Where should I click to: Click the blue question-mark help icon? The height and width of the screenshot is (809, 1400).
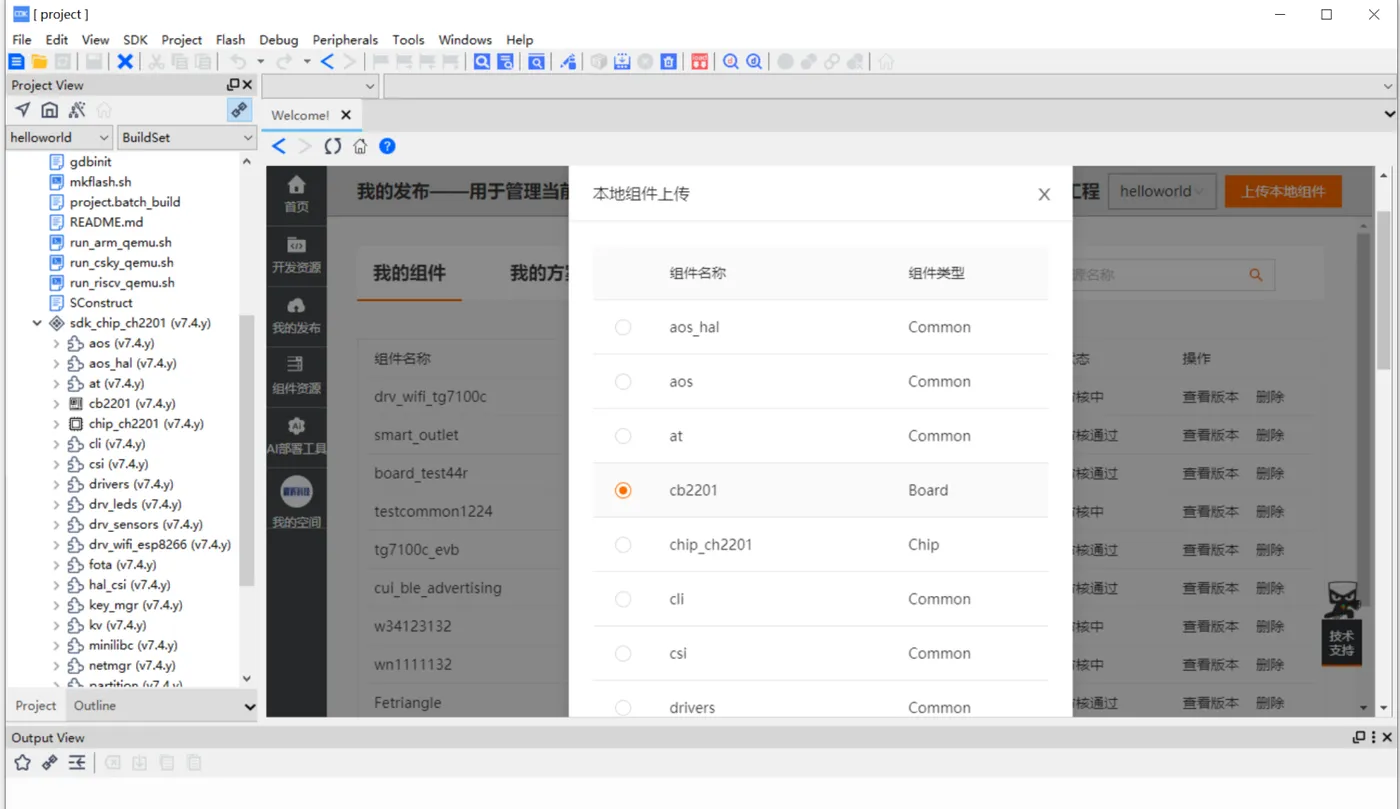[387, 146]
